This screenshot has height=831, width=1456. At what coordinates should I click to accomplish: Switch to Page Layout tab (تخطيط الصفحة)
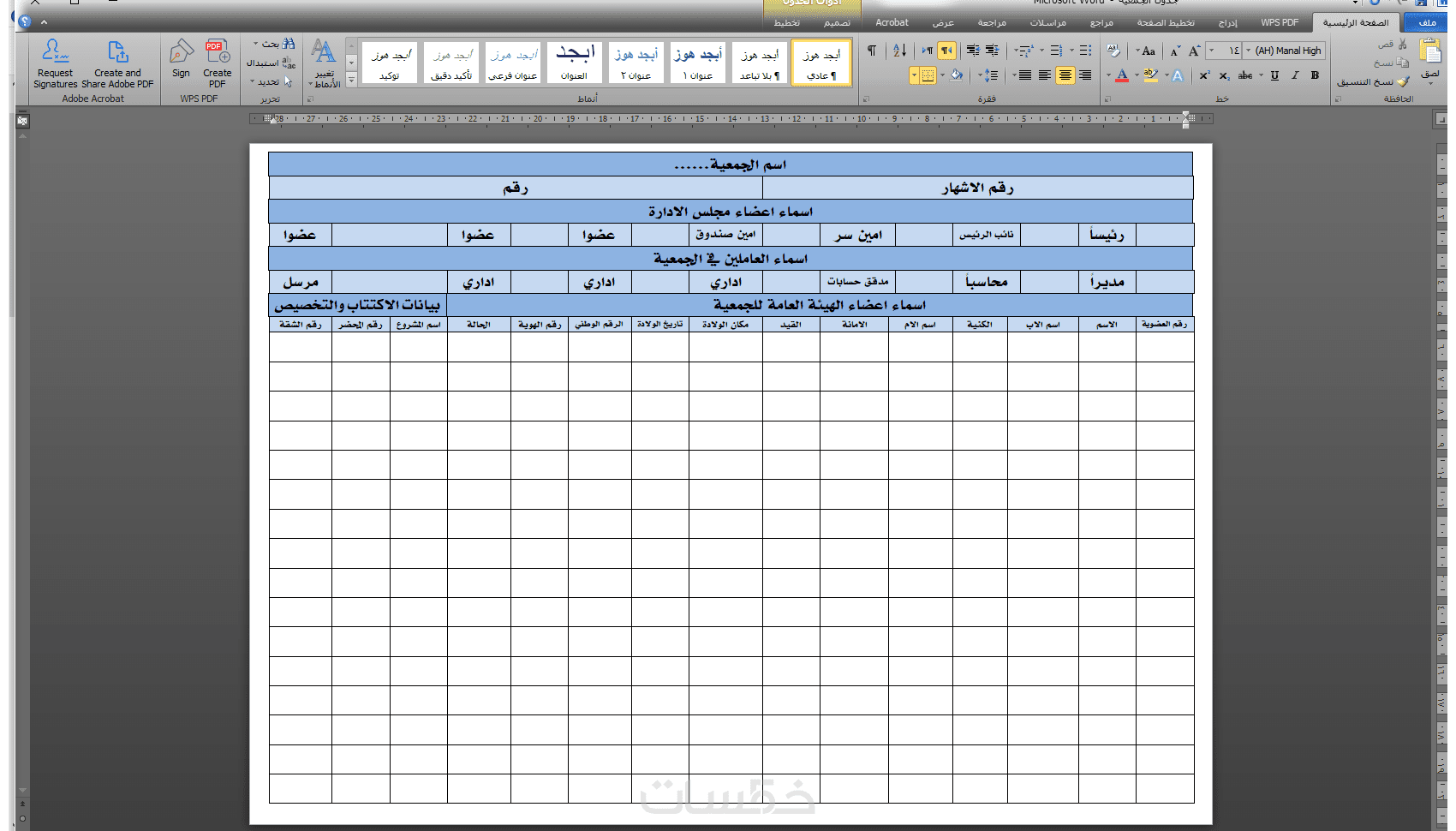tap(1166, 23)
